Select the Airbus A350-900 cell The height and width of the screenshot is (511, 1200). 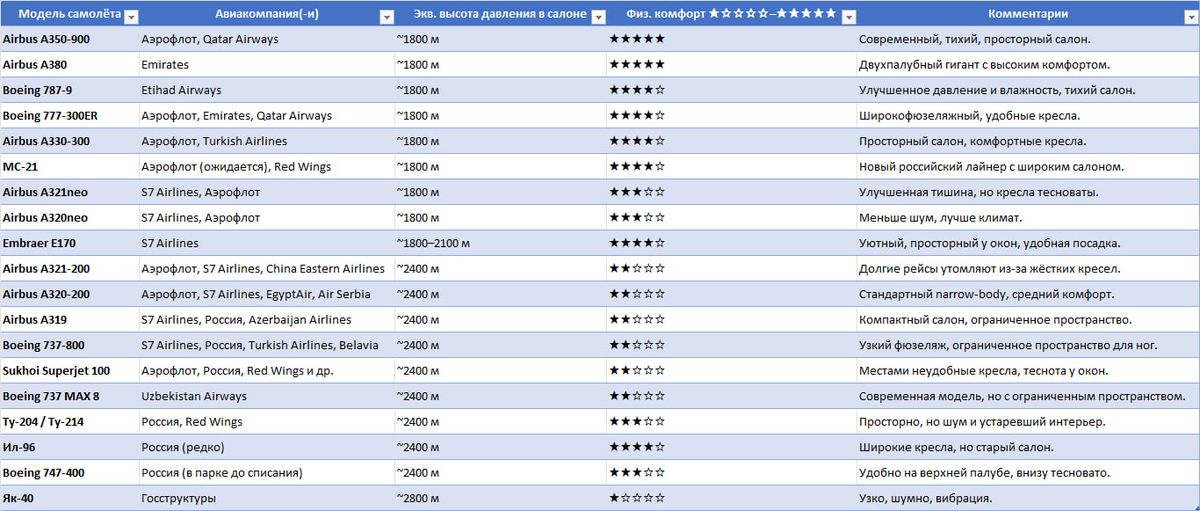tap(69, 39)
